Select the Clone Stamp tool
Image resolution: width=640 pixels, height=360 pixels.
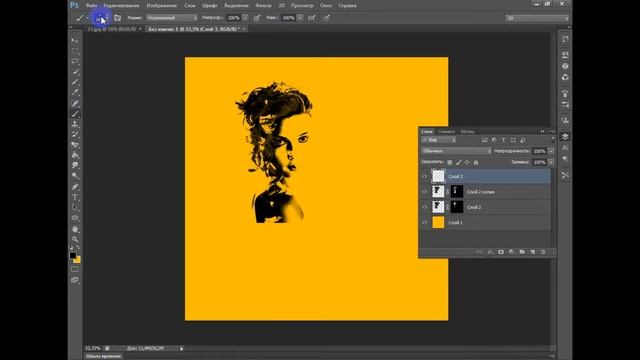(75, 124)
